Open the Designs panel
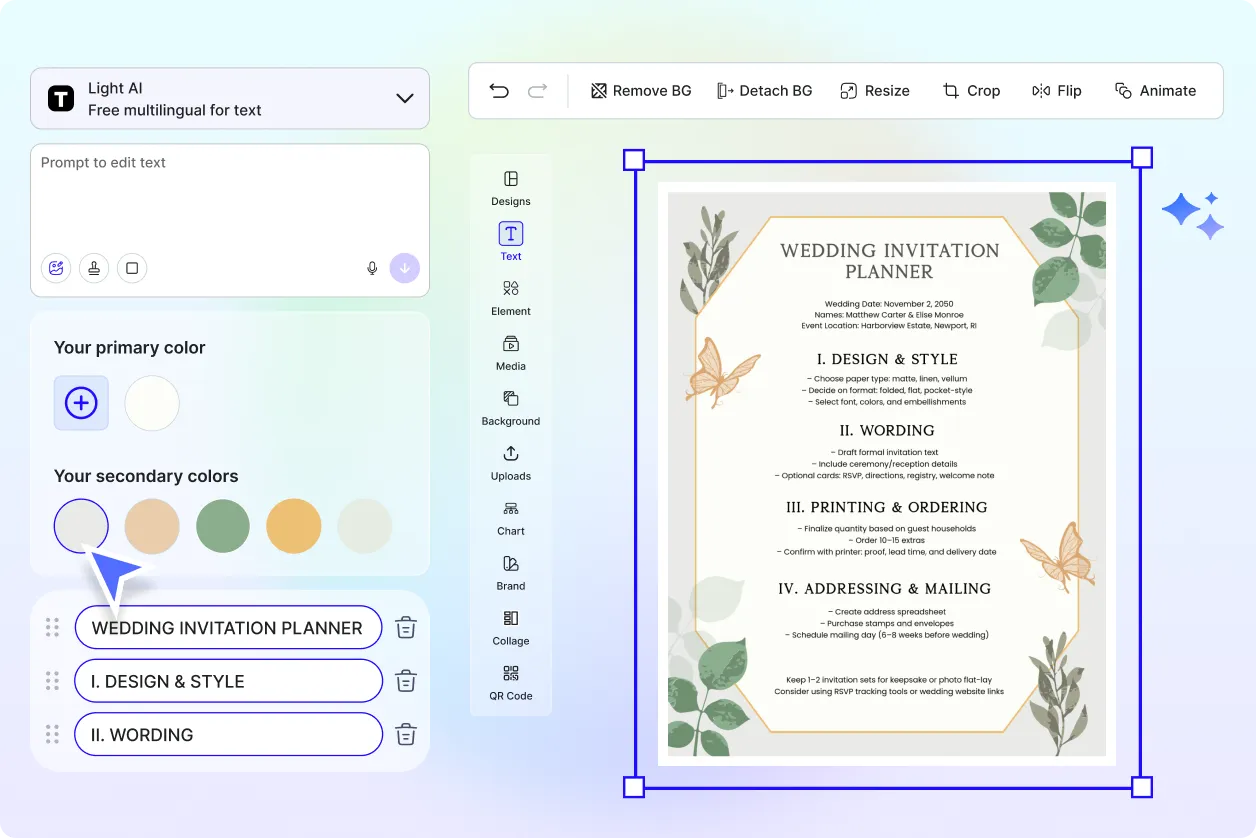 511,187
